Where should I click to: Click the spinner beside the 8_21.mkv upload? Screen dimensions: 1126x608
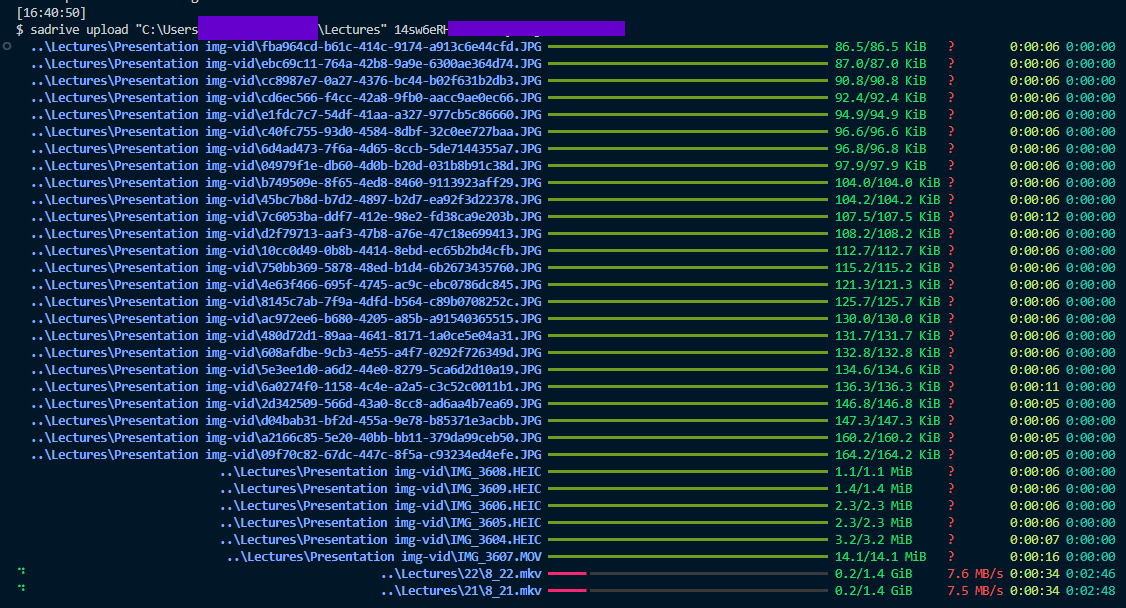coord(22,588)
